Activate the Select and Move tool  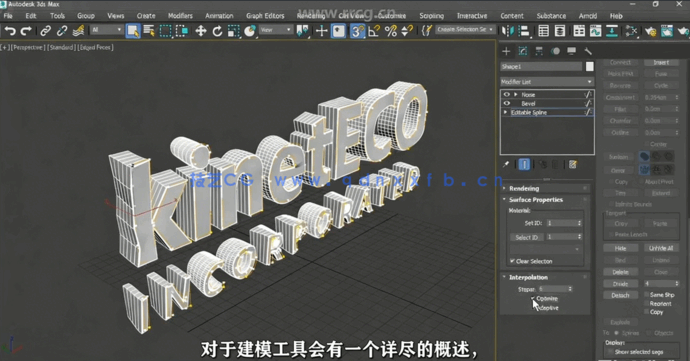[201, 31]
